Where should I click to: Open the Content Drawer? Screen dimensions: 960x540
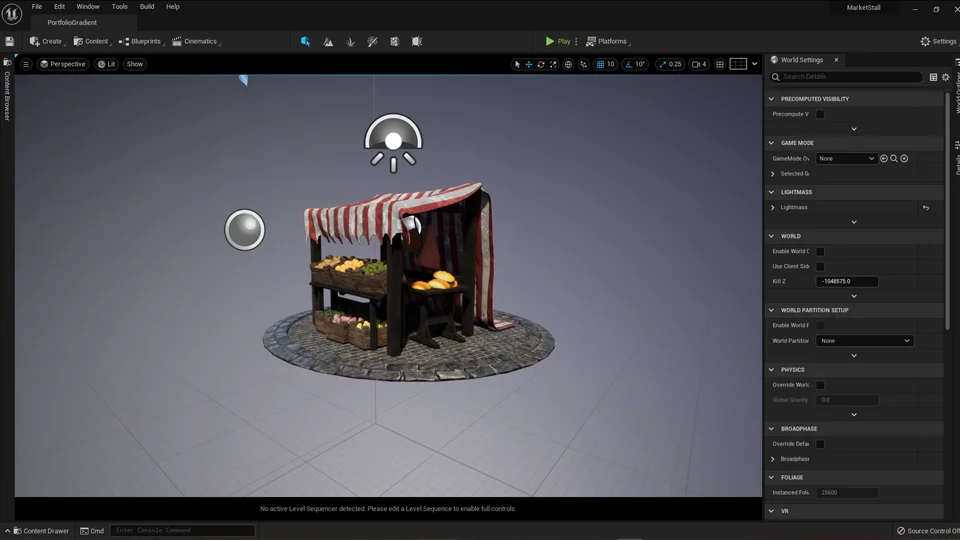[41, 531]
